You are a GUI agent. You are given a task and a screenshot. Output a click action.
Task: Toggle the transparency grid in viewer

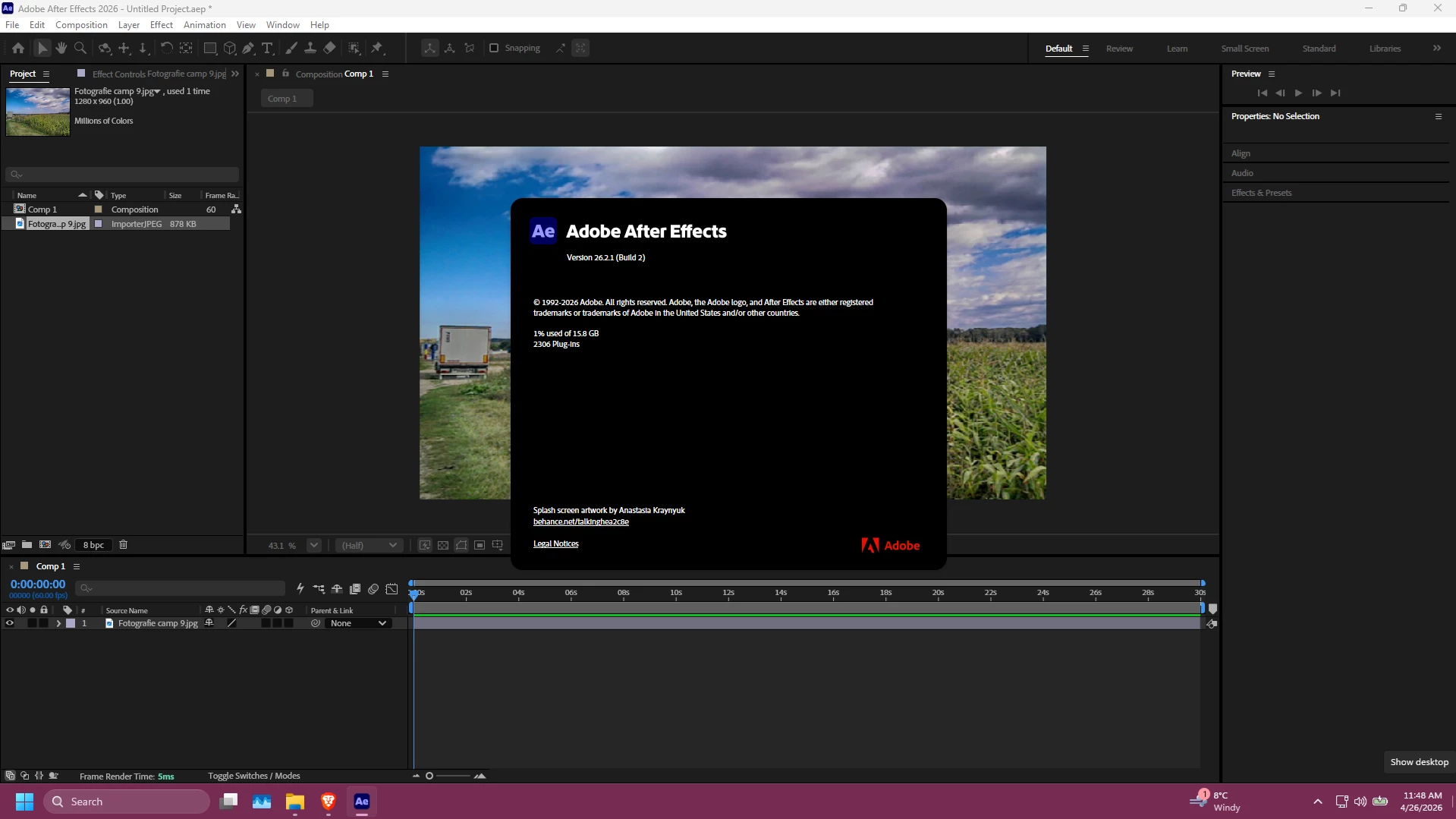pos(443,545)
